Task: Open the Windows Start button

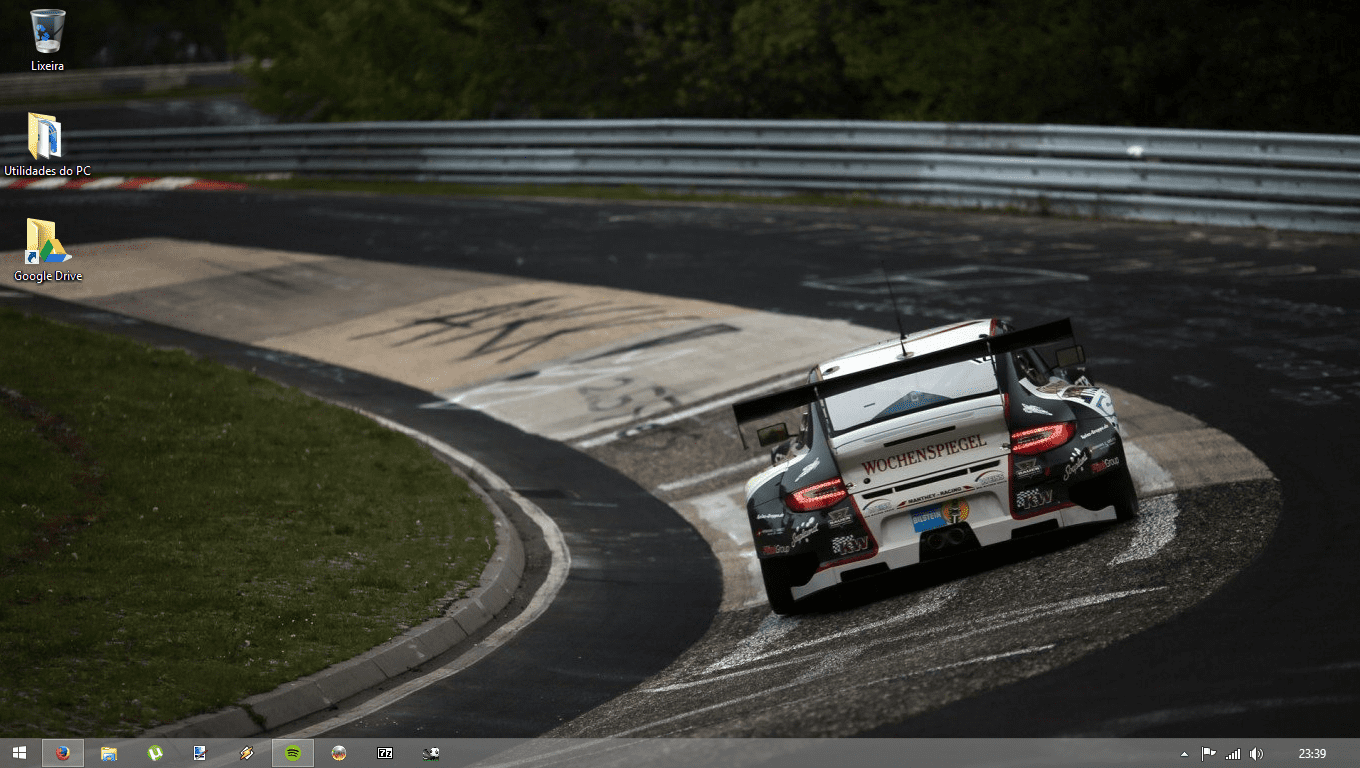Action: (19, 753)
